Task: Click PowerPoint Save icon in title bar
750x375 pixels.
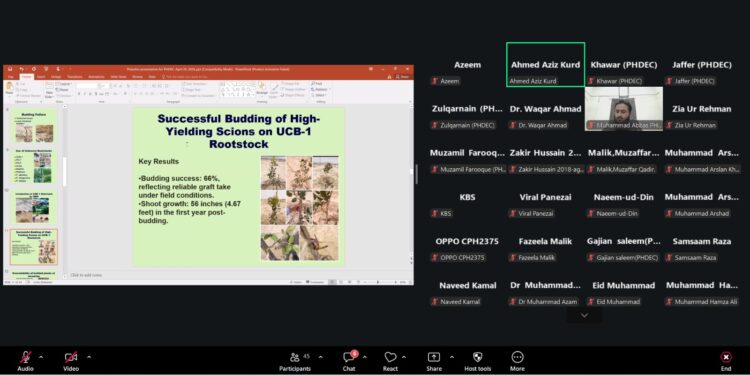Action: pyautogui.click(x=10, y=69)
